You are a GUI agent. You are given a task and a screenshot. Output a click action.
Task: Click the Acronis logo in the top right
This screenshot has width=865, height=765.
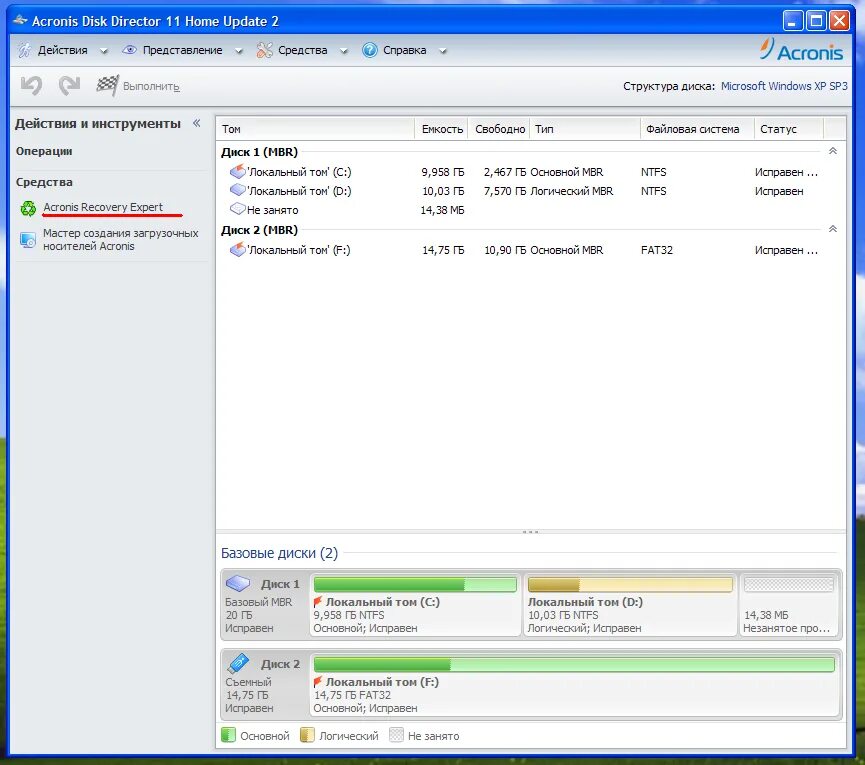[801, 50]
